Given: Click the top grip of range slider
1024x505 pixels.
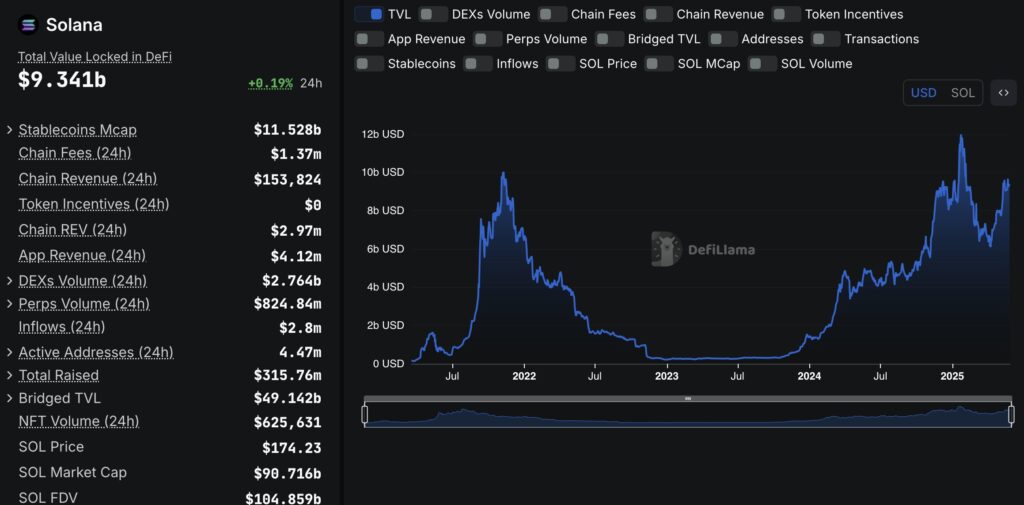Looking at the screenshot, I should tap(688, 398).
